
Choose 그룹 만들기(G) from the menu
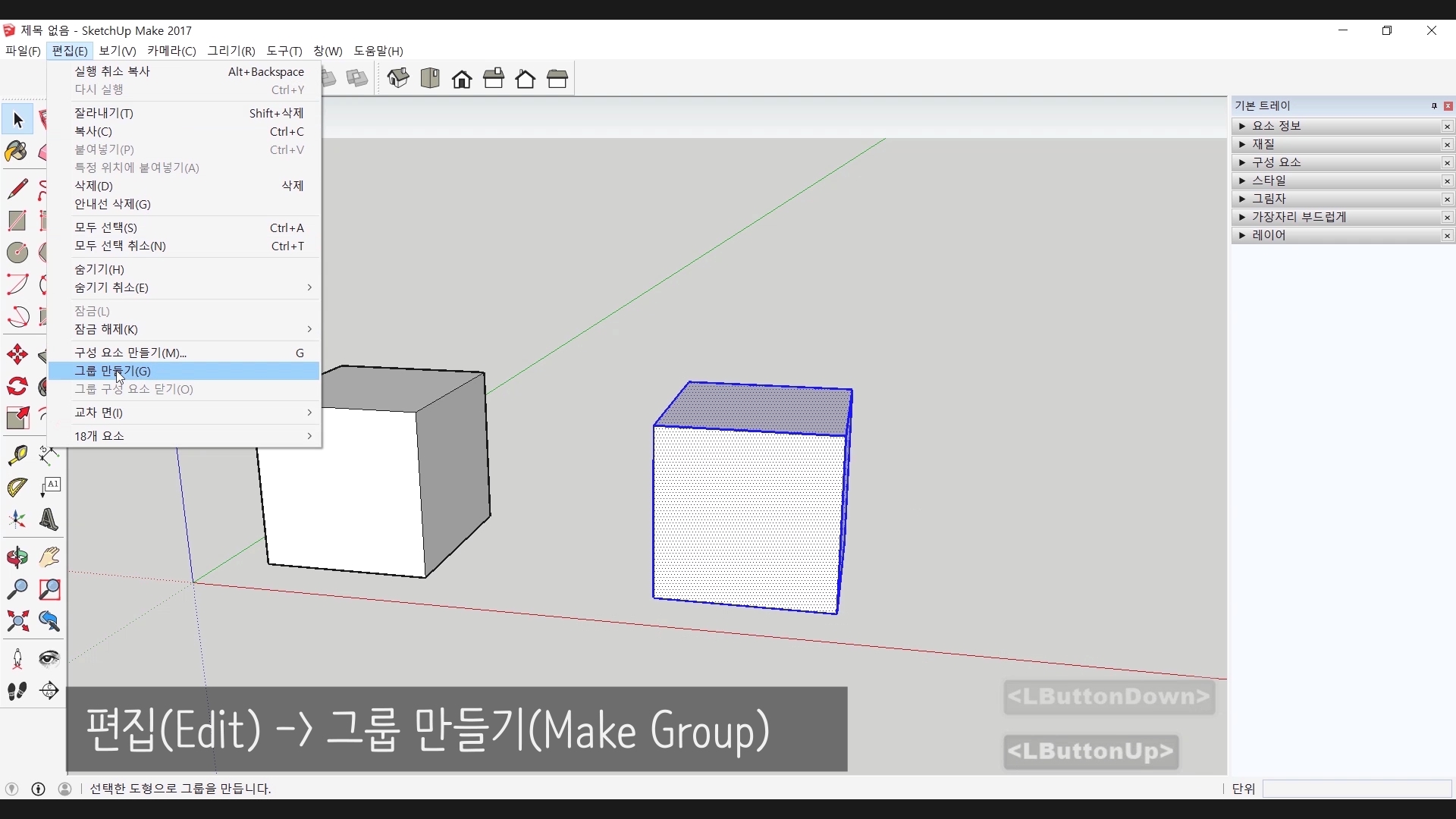(112, 371)
